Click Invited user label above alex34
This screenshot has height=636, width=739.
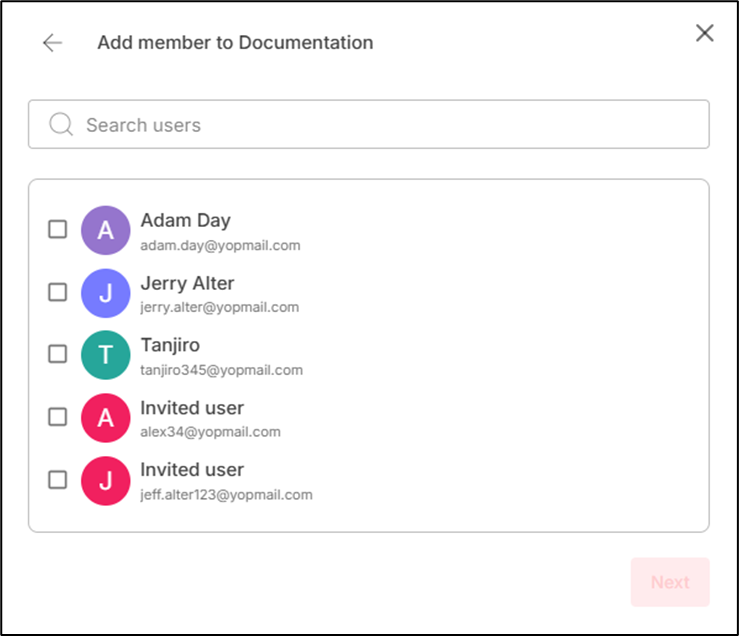tap(192, 408)
